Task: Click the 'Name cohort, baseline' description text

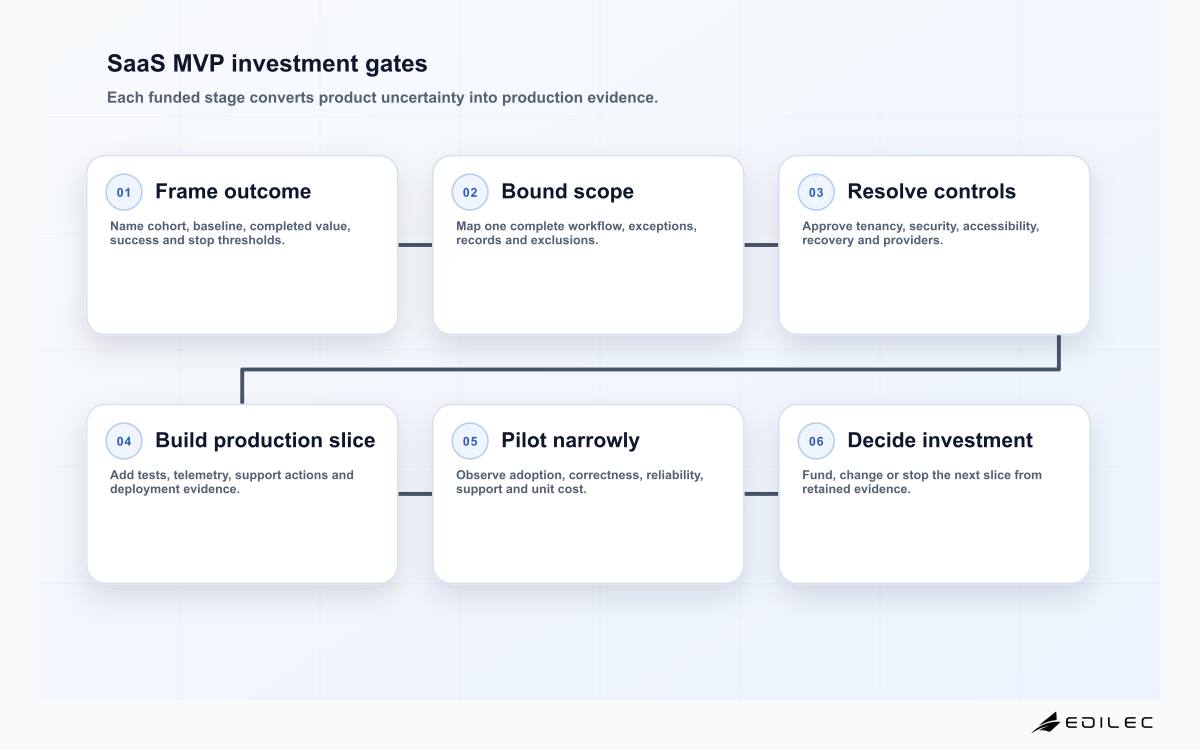Action: [230, 233]
